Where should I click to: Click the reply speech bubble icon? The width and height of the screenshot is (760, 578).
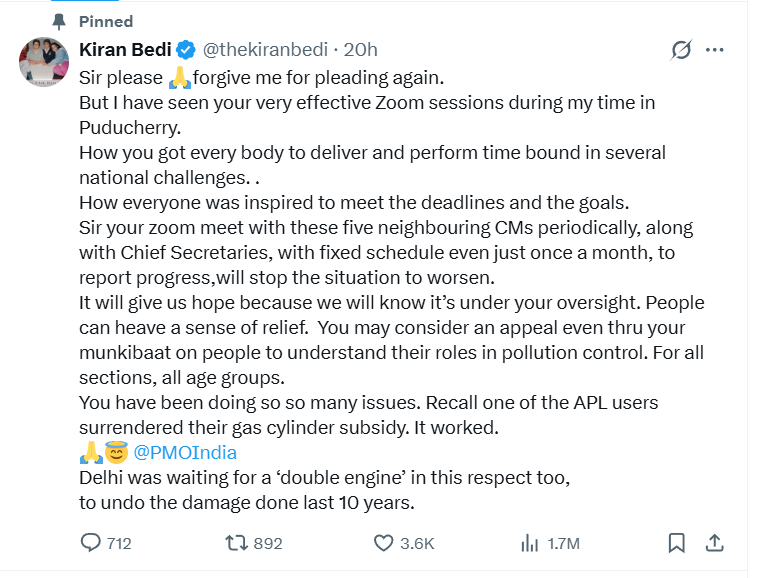[91, 543]
